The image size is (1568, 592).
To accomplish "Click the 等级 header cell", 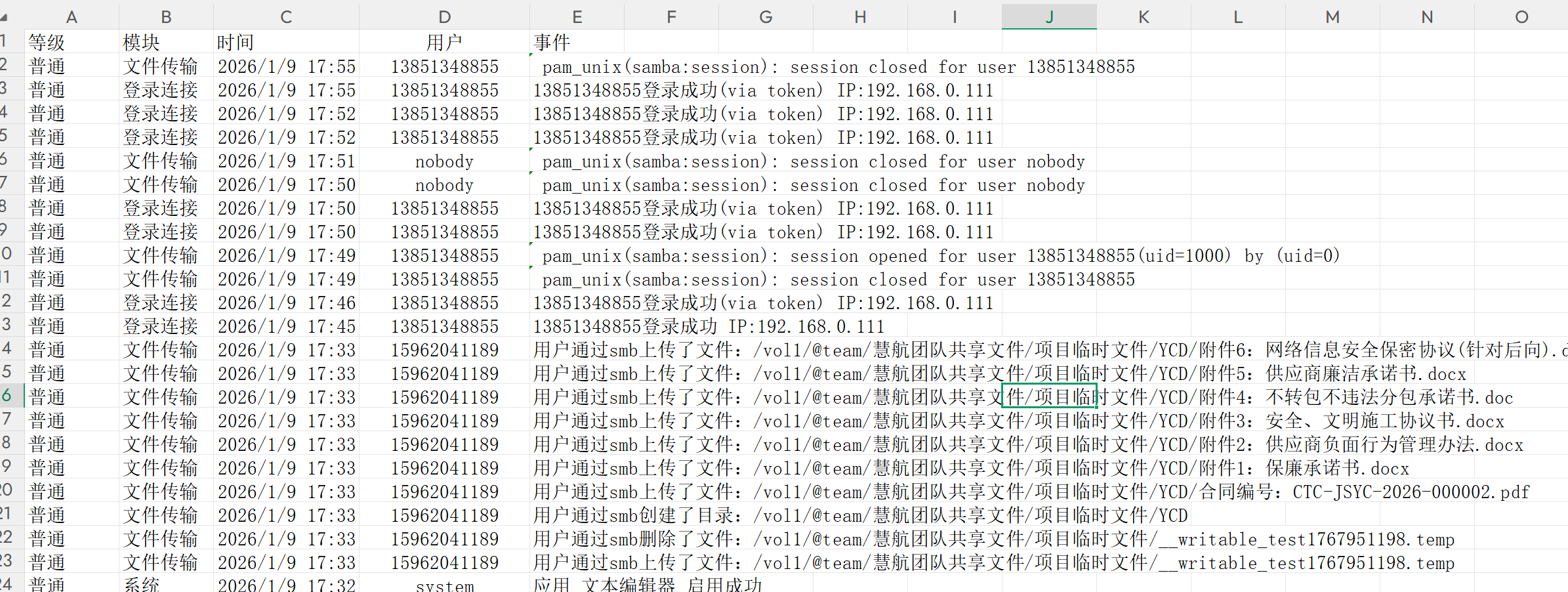I will [72, 43].
